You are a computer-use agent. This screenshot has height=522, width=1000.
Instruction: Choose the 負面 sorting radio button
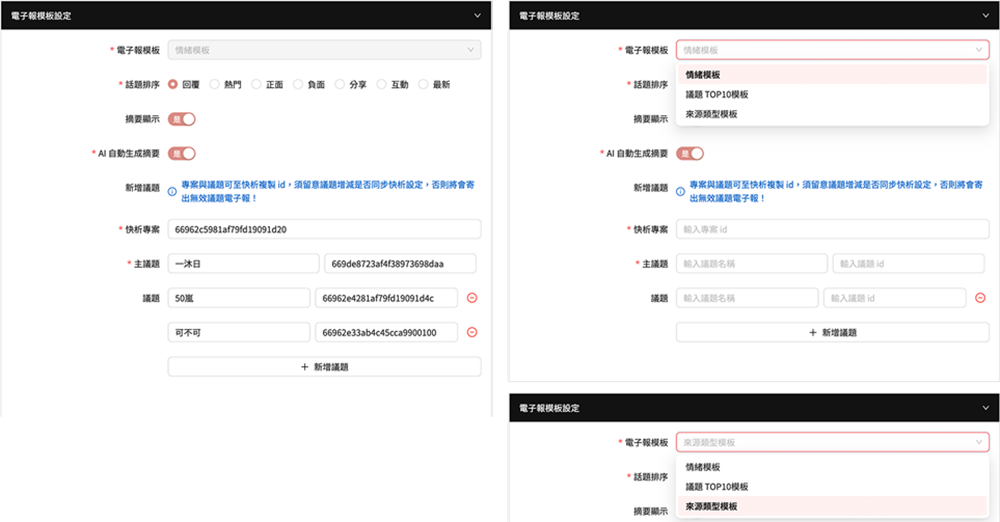298,85
